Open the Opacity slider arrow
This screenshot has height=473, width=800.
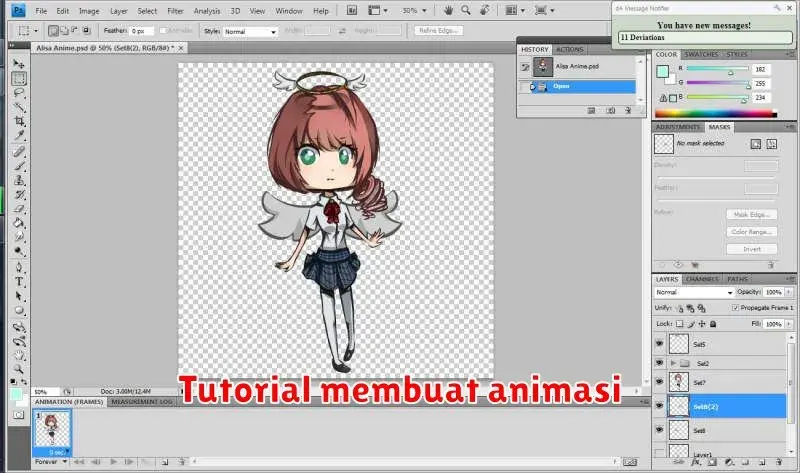(x=789, y=292)
